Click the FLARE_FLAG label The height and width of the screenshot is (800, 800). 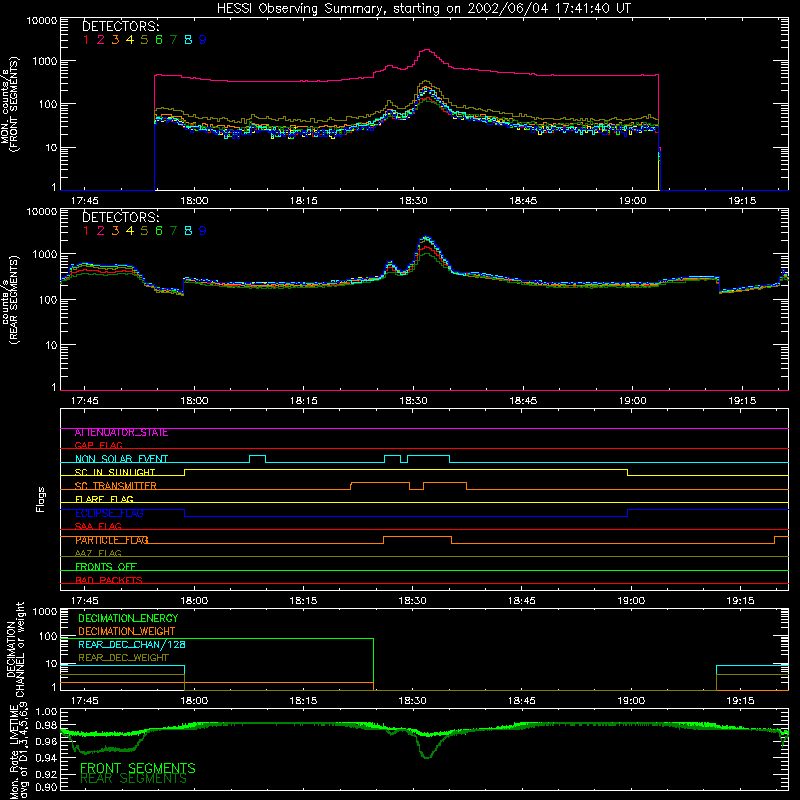pos(104,499)
